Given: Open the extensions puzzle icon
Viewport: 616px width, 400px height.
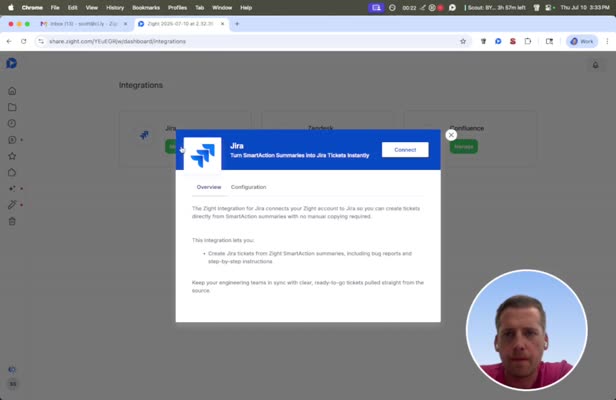Looking at the screenshot, I should coord(528,41).
